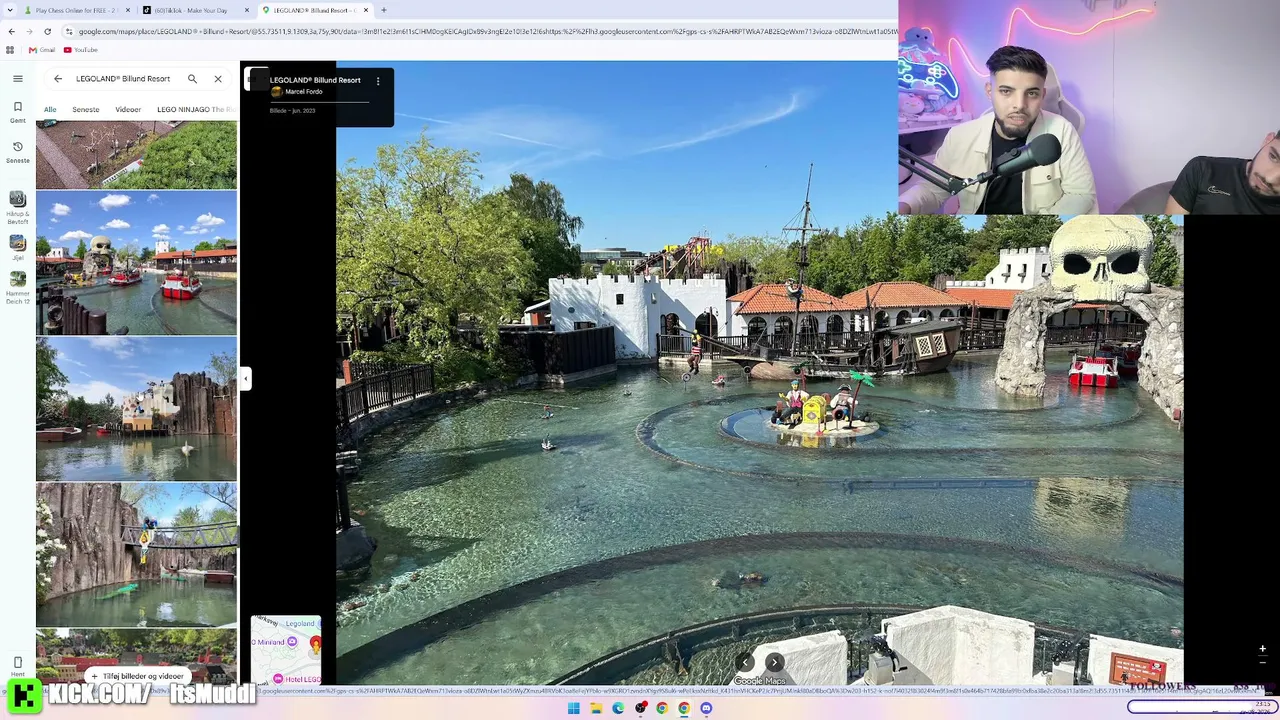Click the LEGOLAND Billund Resort photo title

coord(315,80)
